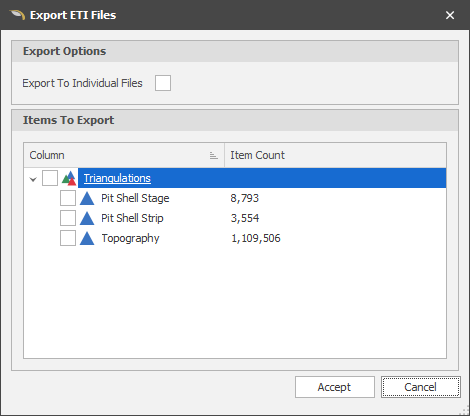Viewport: 470px width, 416px height.
Task: Tick the Topography checkbox
Action: coord(68,238)
